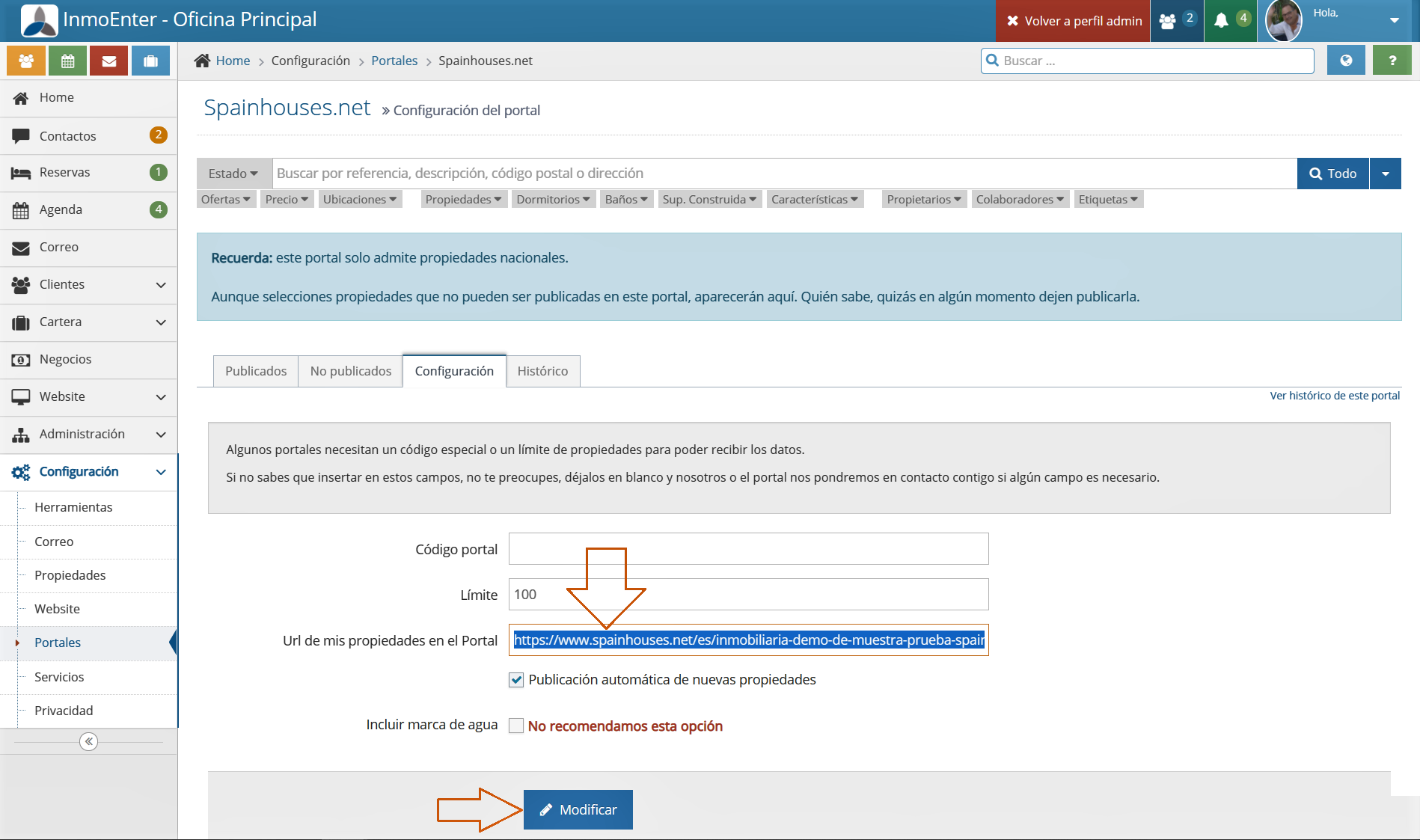Open the orange contacts shortcut icon
The image size is (1420, 840).
[26, 61]
